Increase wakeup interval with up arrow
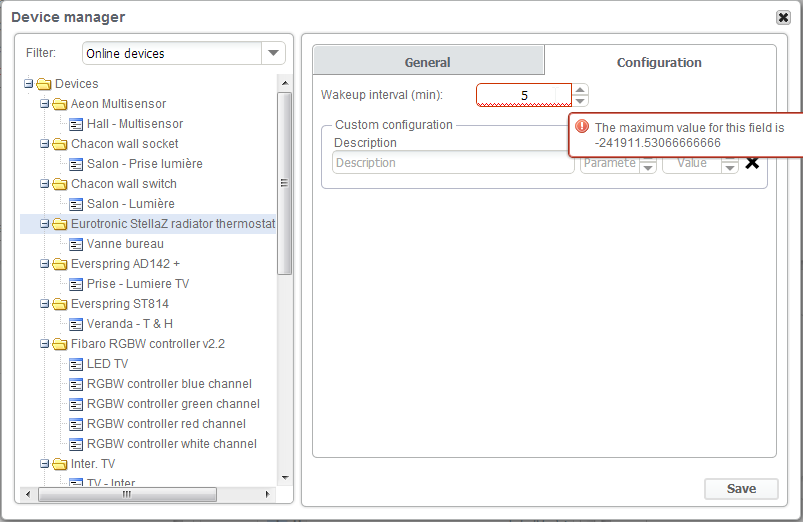The height and width of the screenshot is (522, 803). [580, 89]
